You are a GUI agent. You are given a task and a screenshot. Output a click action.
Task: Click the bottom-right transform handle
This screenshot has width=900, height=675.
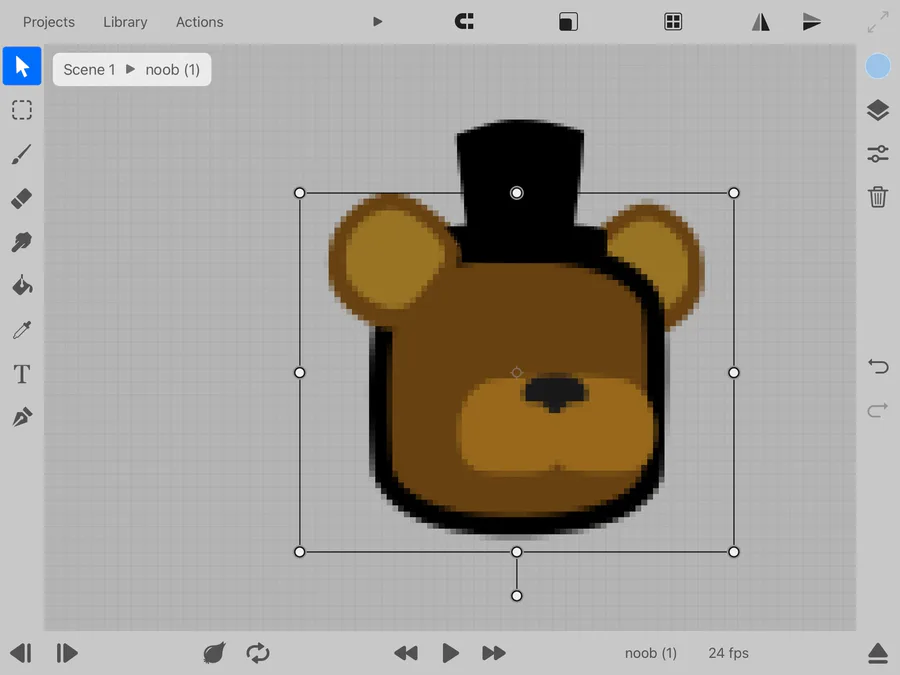click(734, 552)
